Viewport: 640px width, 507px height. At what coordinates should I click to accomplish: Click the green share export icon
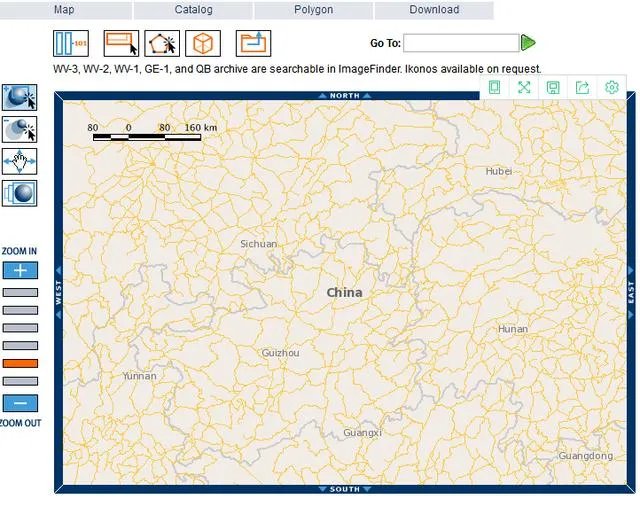pyautogui.click(x=582, y=88)
